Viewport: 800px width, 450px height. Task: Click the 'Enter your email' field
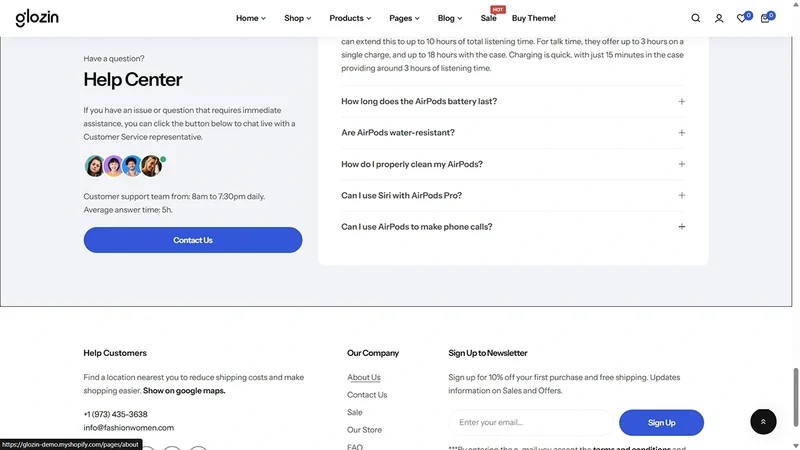[531, 422]
